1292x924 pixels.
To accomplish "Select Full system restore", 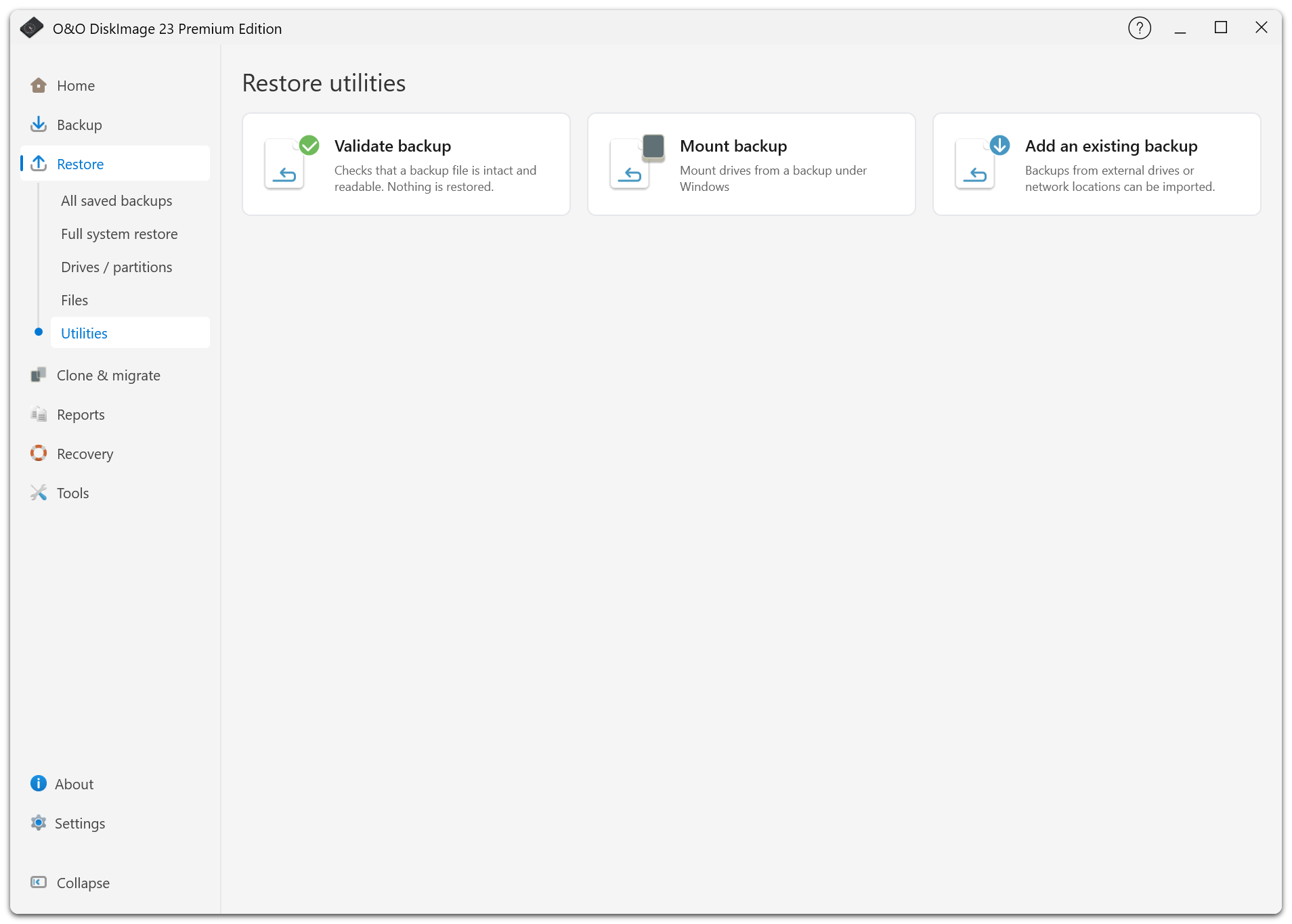I will pos(119,234).
